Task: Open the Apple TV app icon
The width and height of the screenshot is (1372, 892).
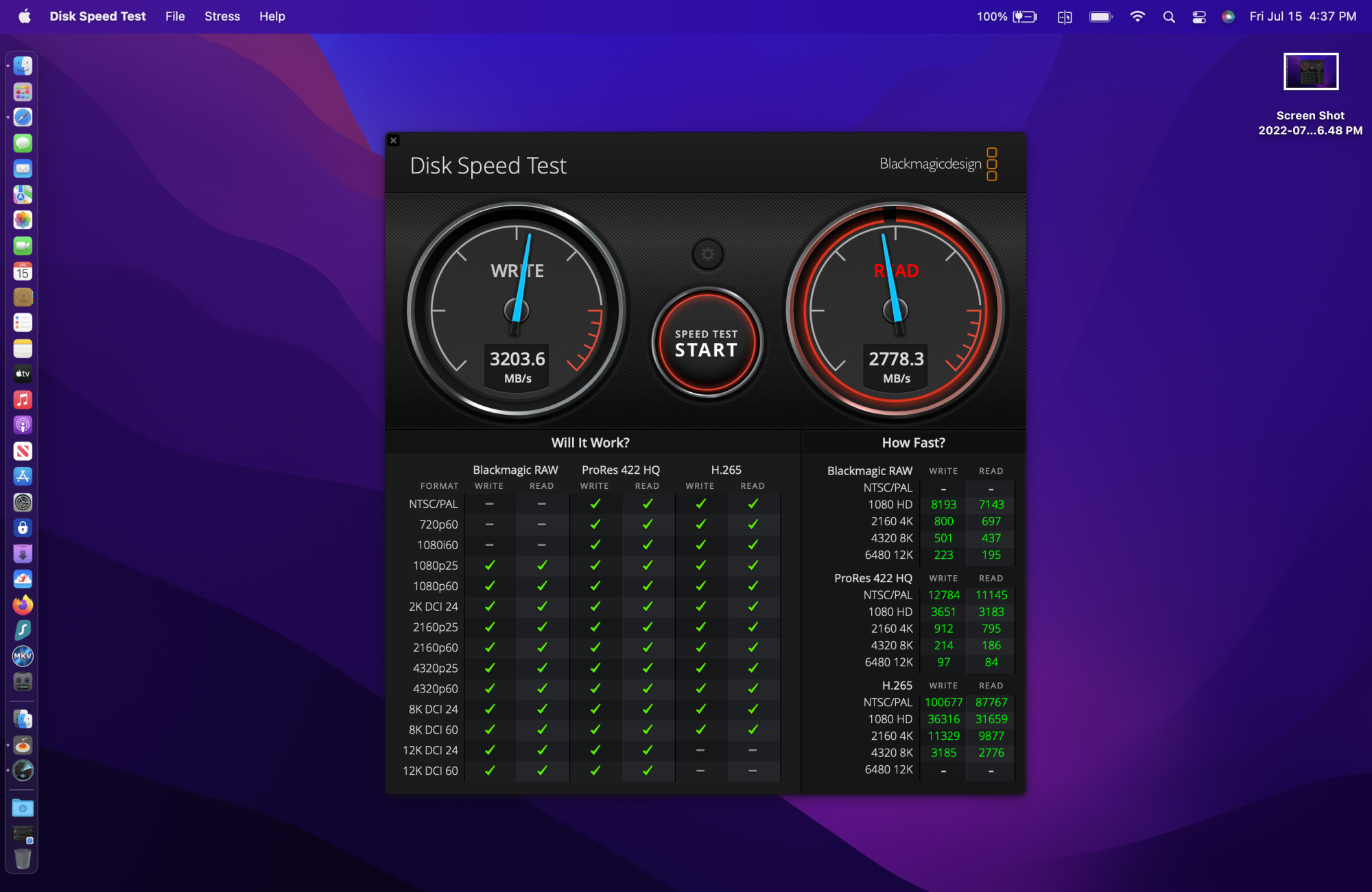Action: pos(23,374)
